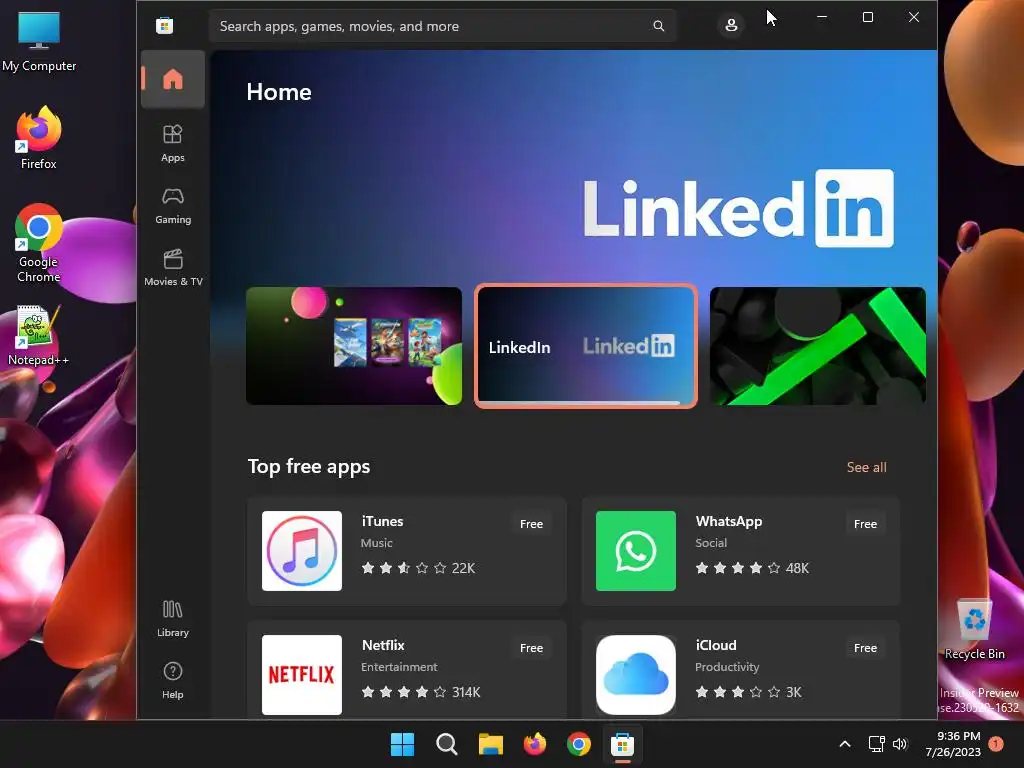Click the Netflix star rating 314K

coord(421,692)
